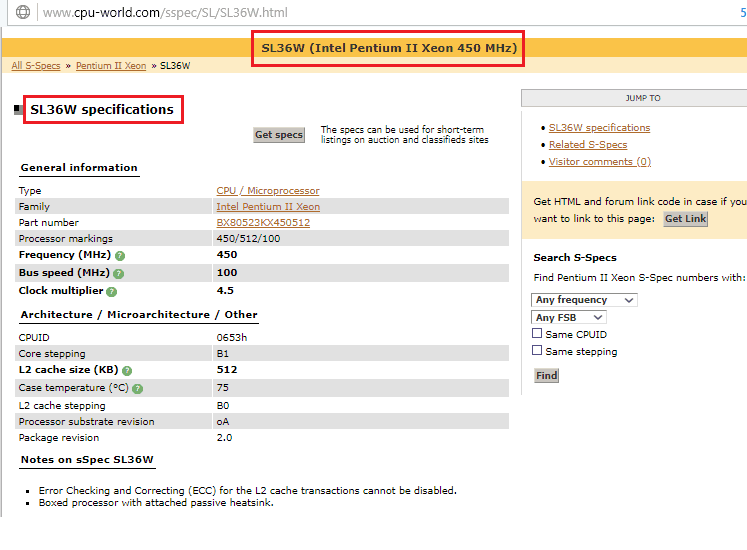Enable the Same stepping checkbox

pos(537,350)
